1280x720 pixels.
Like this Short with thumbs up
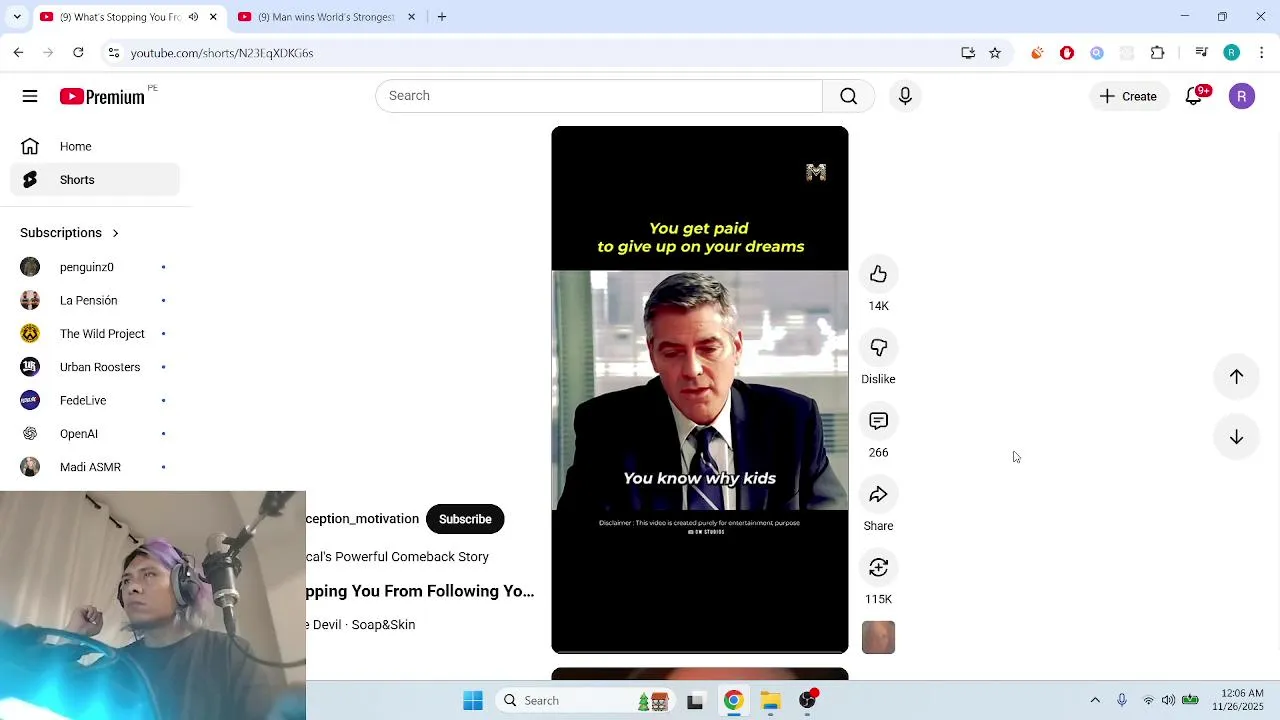coord(878,274)
